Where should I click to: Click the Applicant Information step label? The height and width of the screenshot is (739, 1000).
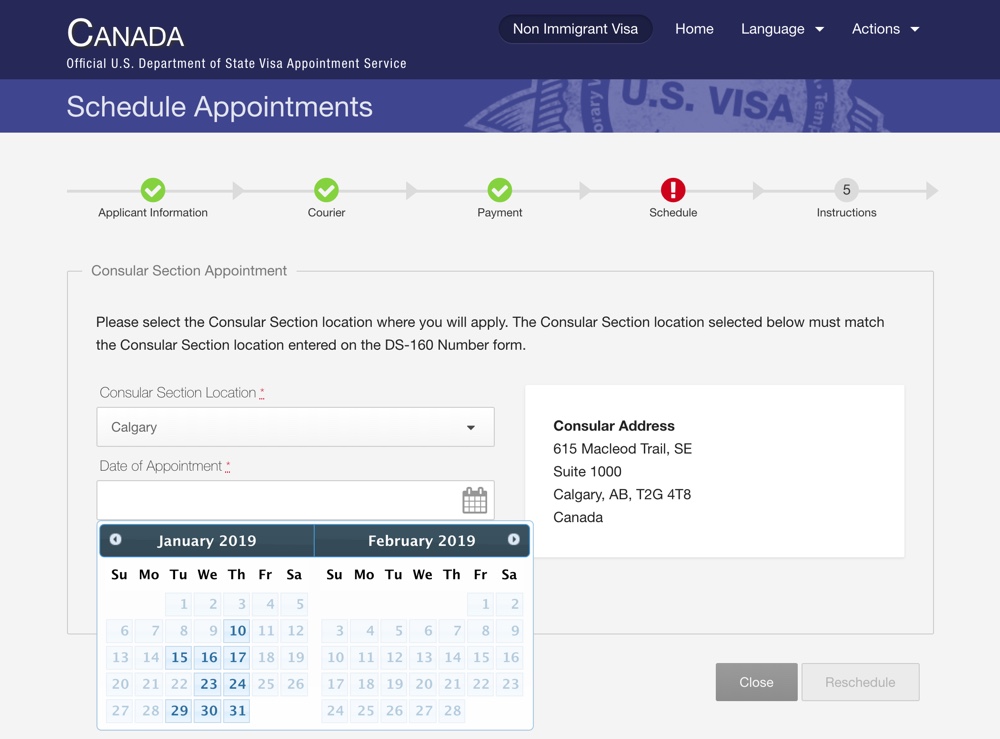point(153,212)
